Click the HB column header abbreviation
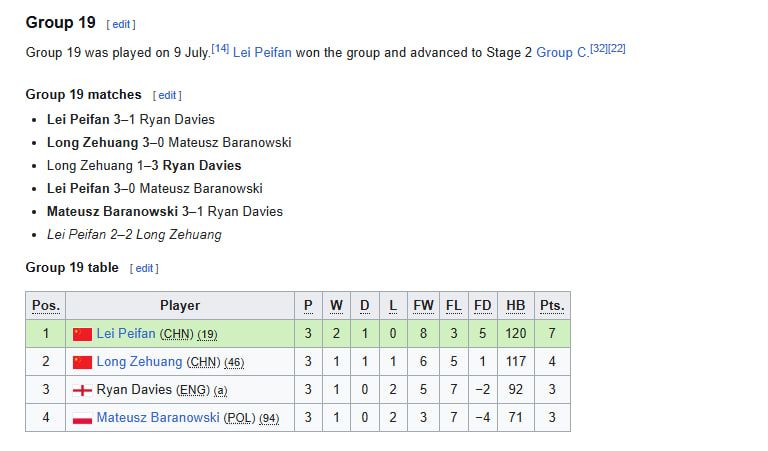The height and width of the screenshot is (451, 768). click(x=515, y=306)
